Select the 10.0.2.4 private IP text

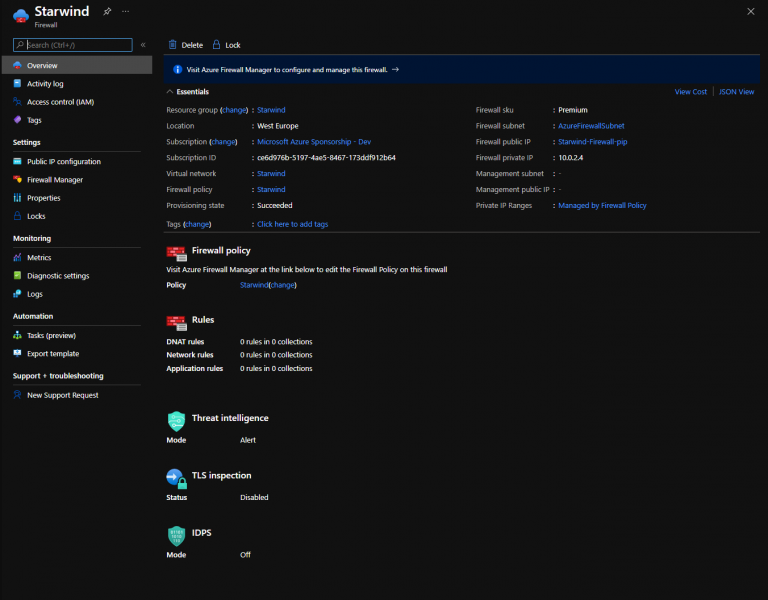571,158
